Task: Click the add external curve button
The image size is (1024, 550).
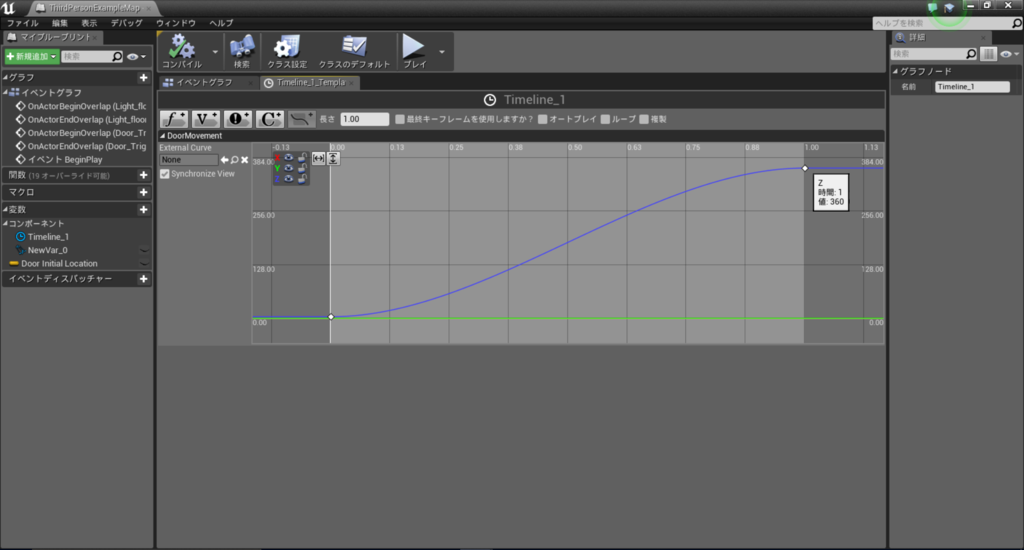Action: (x=301, y=119)
